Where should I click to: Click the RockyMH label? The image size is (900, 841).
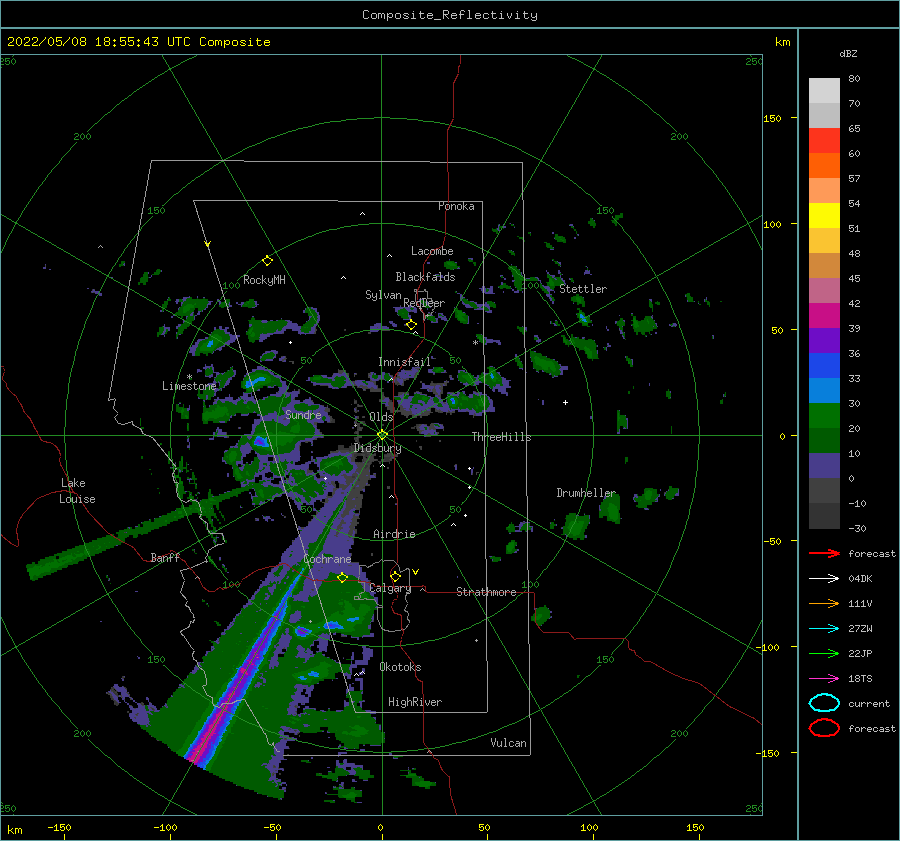click(264, 280)
